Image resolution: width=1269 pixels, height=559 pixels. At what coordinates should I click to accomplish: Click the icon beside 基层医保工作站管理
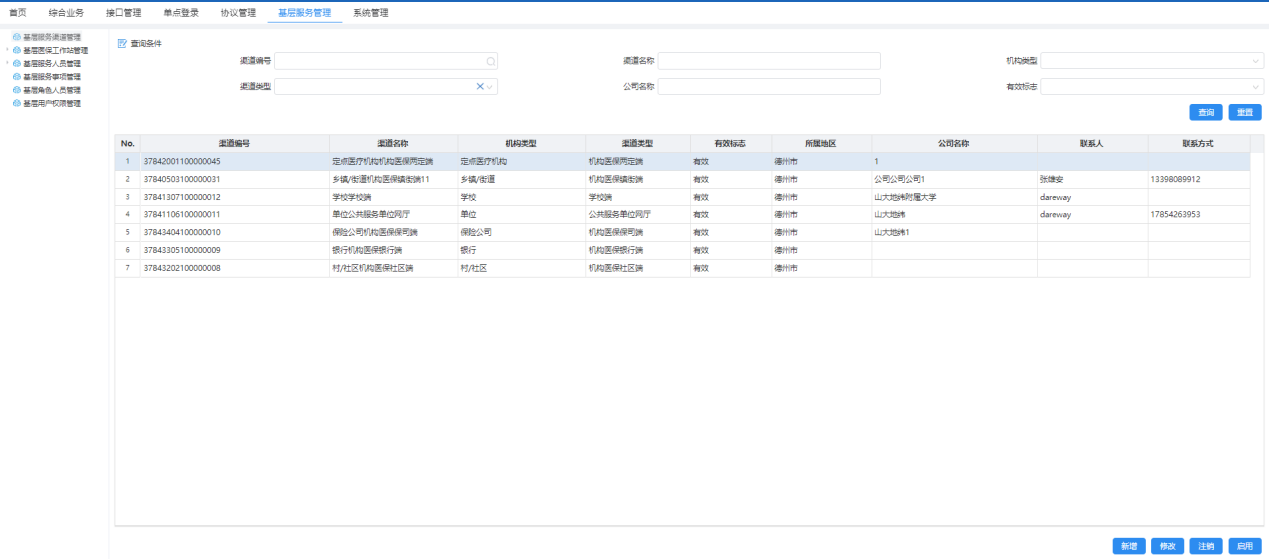[17, 50]
